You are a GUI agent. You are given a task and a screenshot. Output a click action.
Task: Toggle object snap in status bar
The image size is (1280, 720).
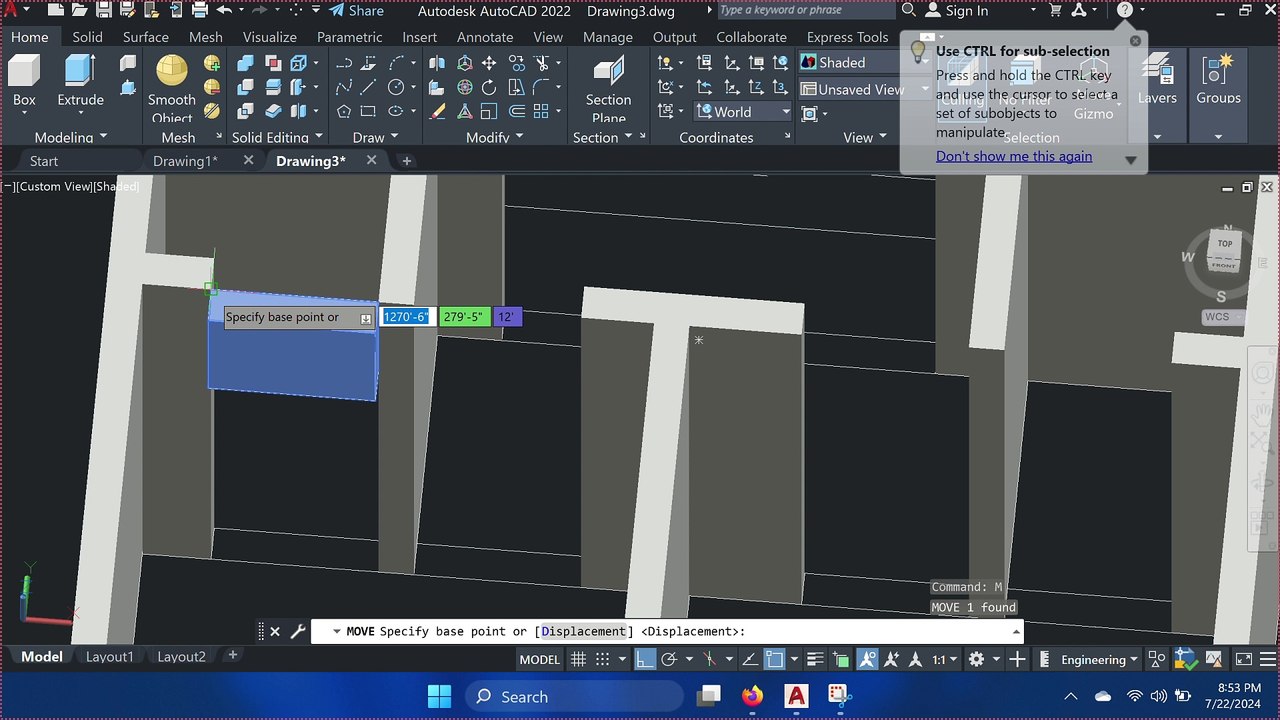pos(774,659)
